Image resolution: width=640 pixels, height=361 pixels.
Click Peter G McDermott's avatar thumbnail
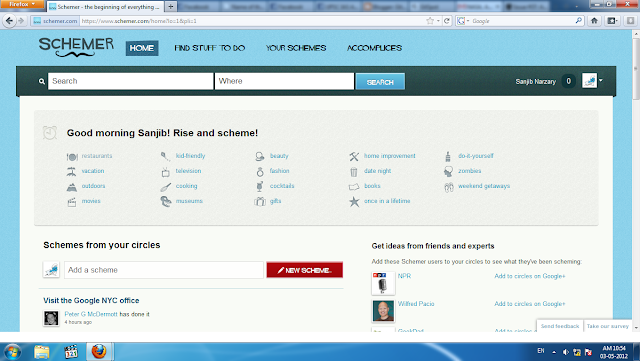pyautogui.click(x=51, y=318)
